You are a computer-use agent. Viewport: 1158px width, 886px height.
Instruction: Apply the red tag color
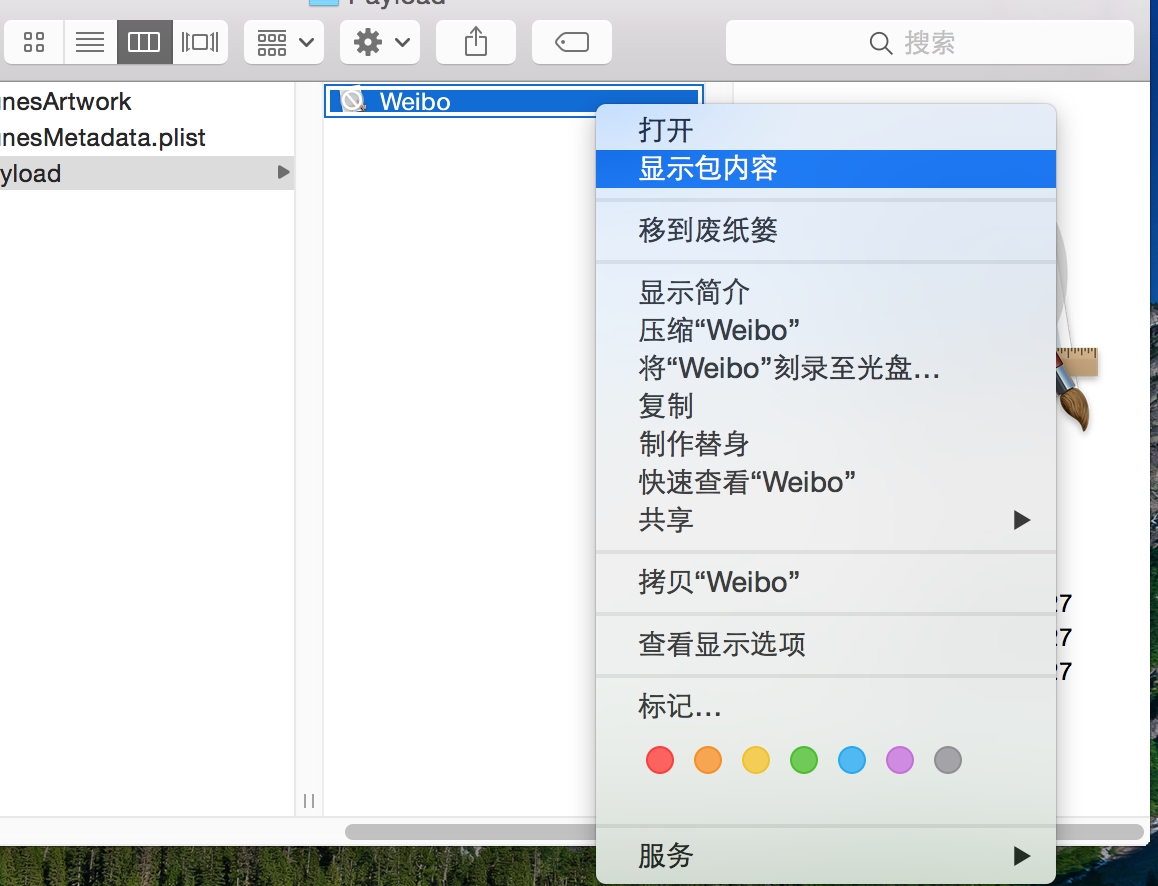pos(659,760)
